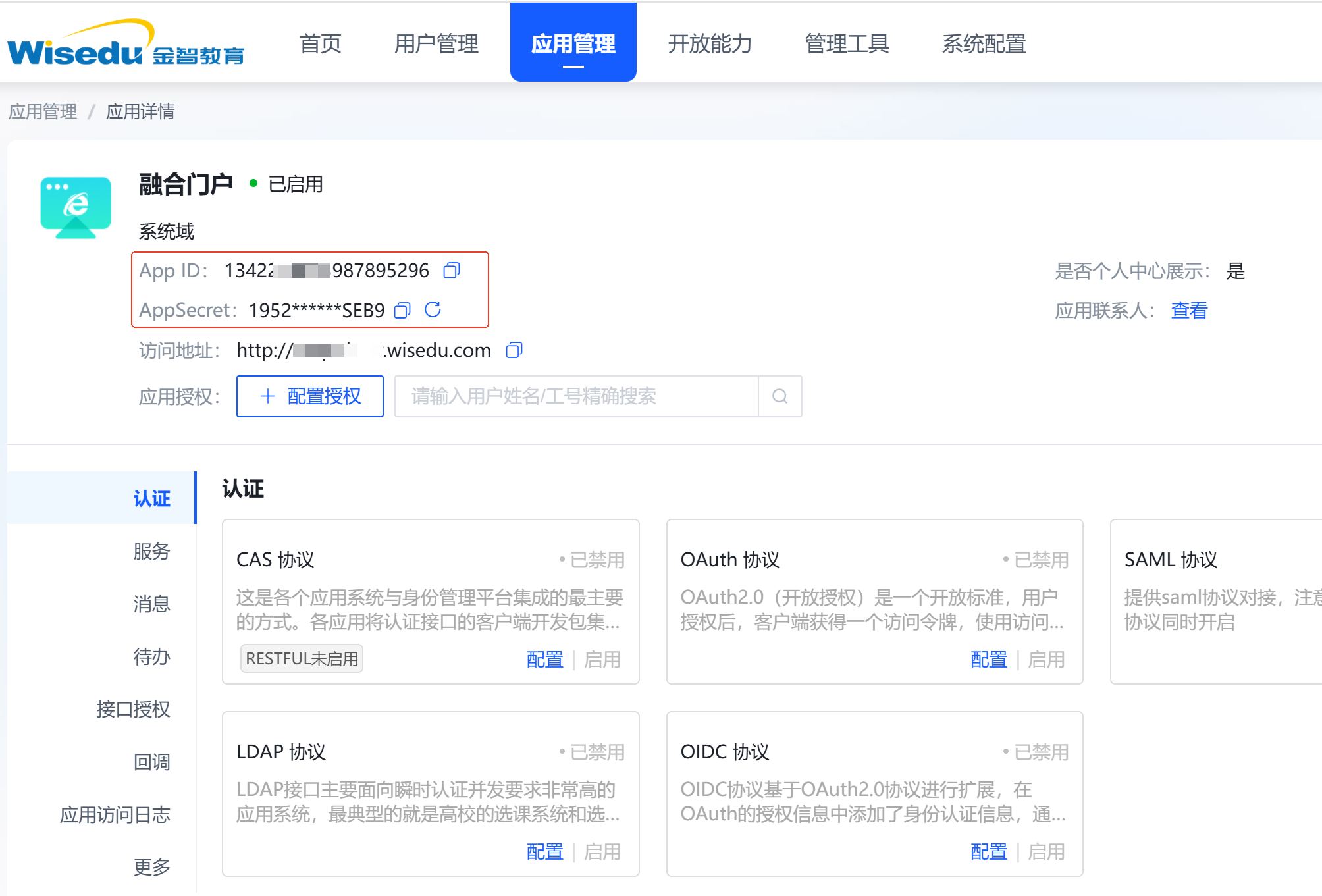Open the 开放能力 menu
1322x896 pixels.
pyautogui.click(x=710, y=43)
